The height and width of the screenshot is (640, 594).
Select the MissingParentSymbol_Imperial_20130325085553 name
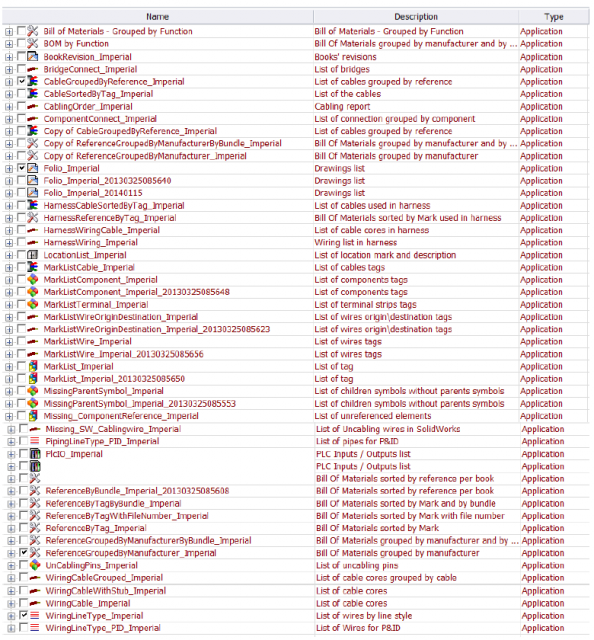[140, 403]
